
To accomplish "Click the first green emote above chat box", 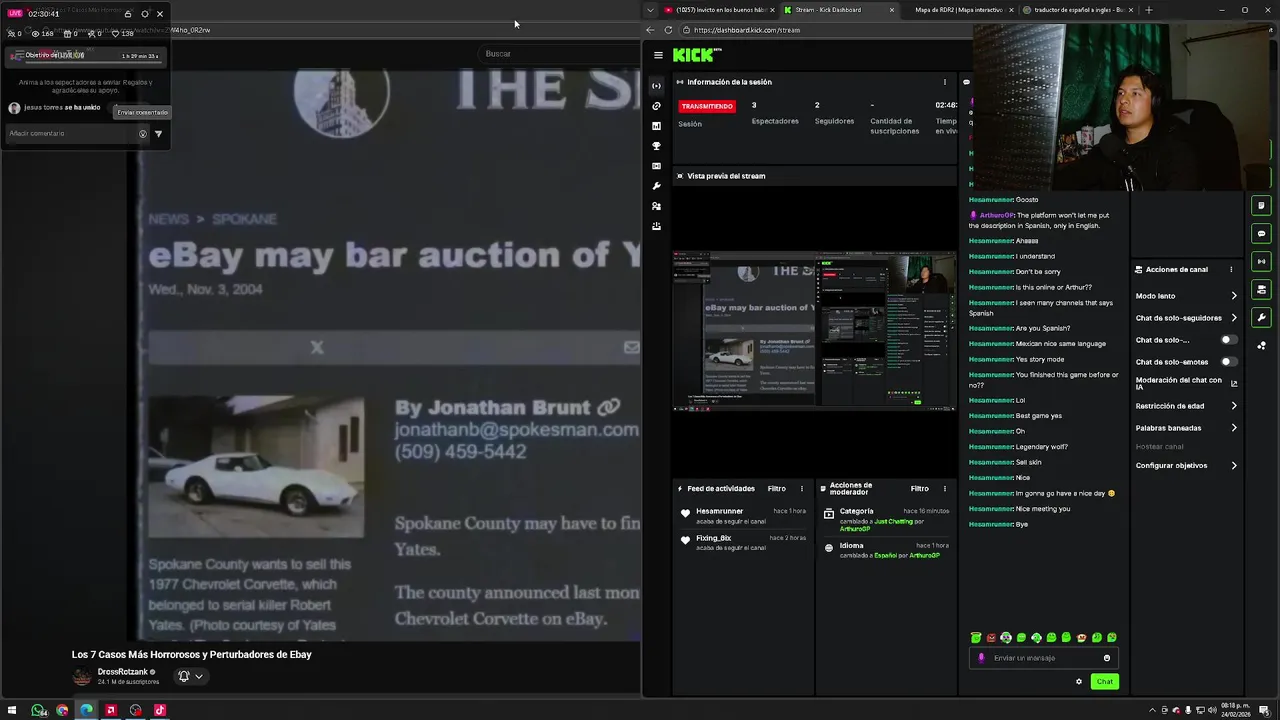I will [976, 637].
